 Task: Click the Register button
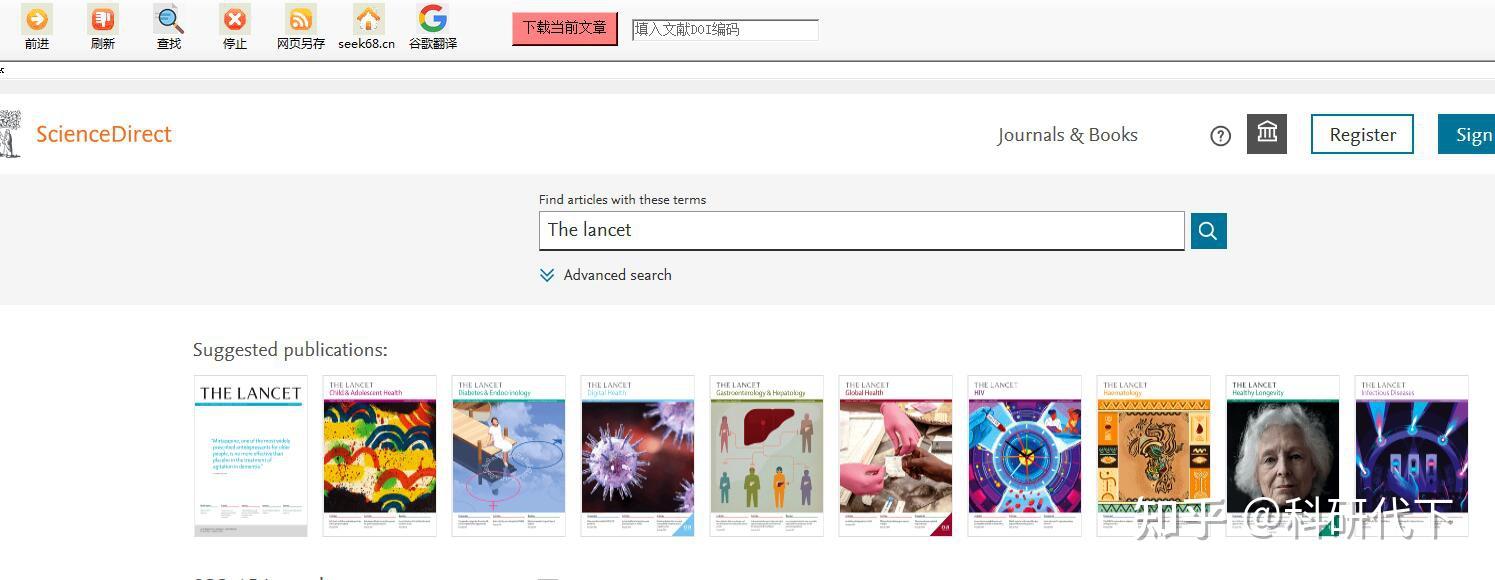pyautogui.click(x=1361, y=134)
